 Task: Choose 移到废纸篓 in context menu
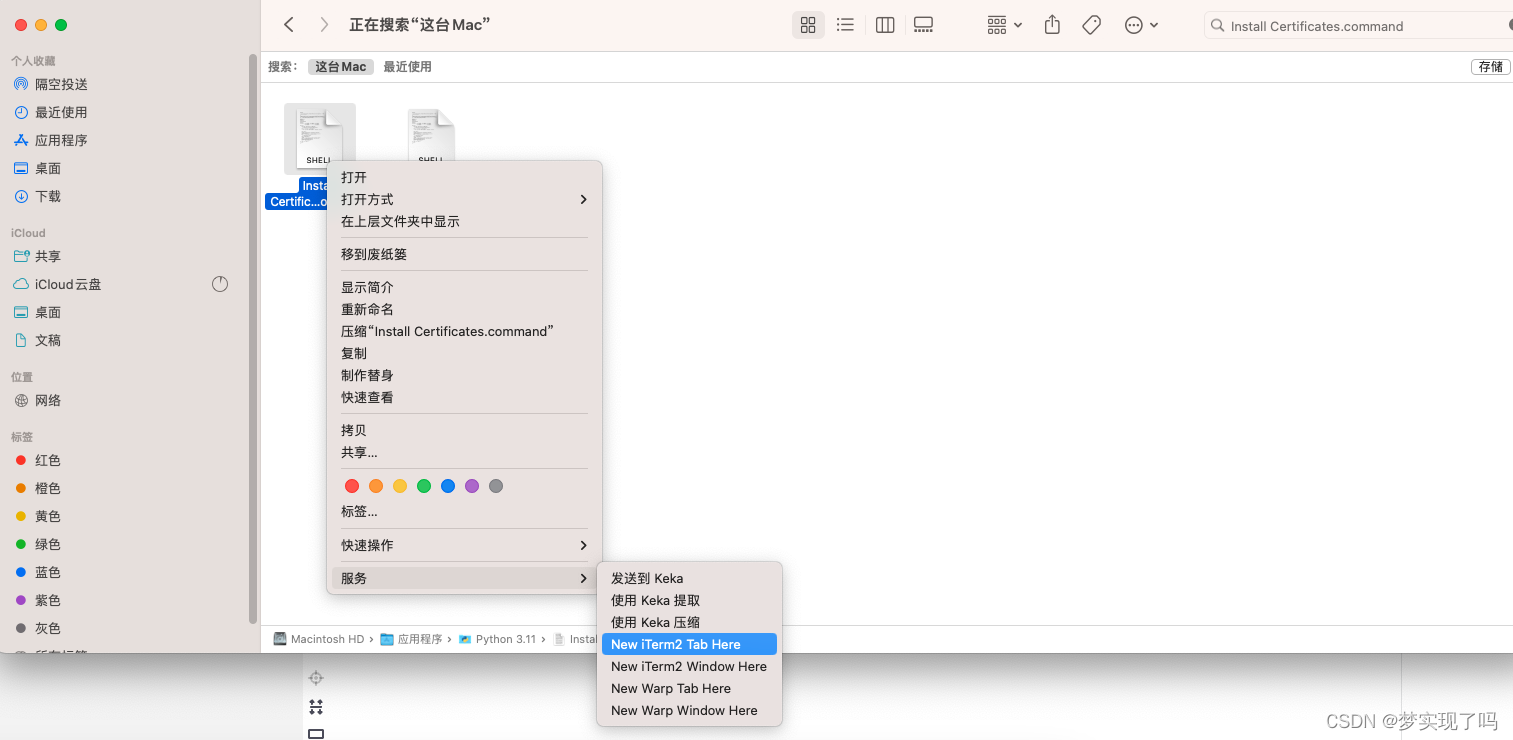(464, 254)
